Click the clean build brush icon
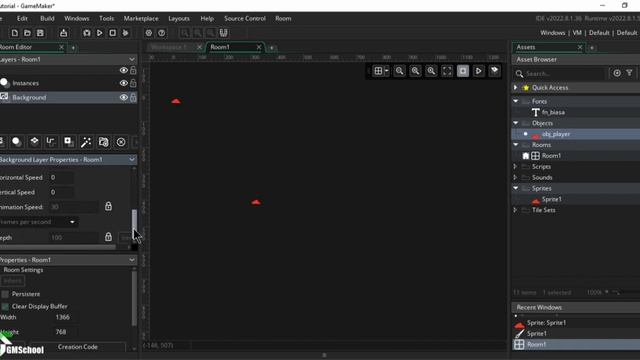Screen dimensions: 640x360 coord(125,33)
